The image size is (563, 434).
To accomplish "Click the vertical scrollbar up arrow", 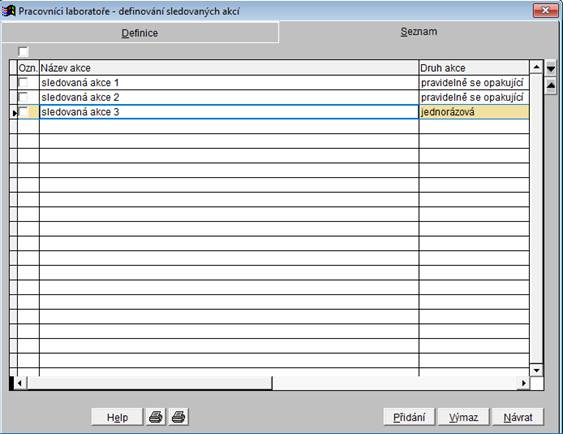I will click(x=536, y=67).
